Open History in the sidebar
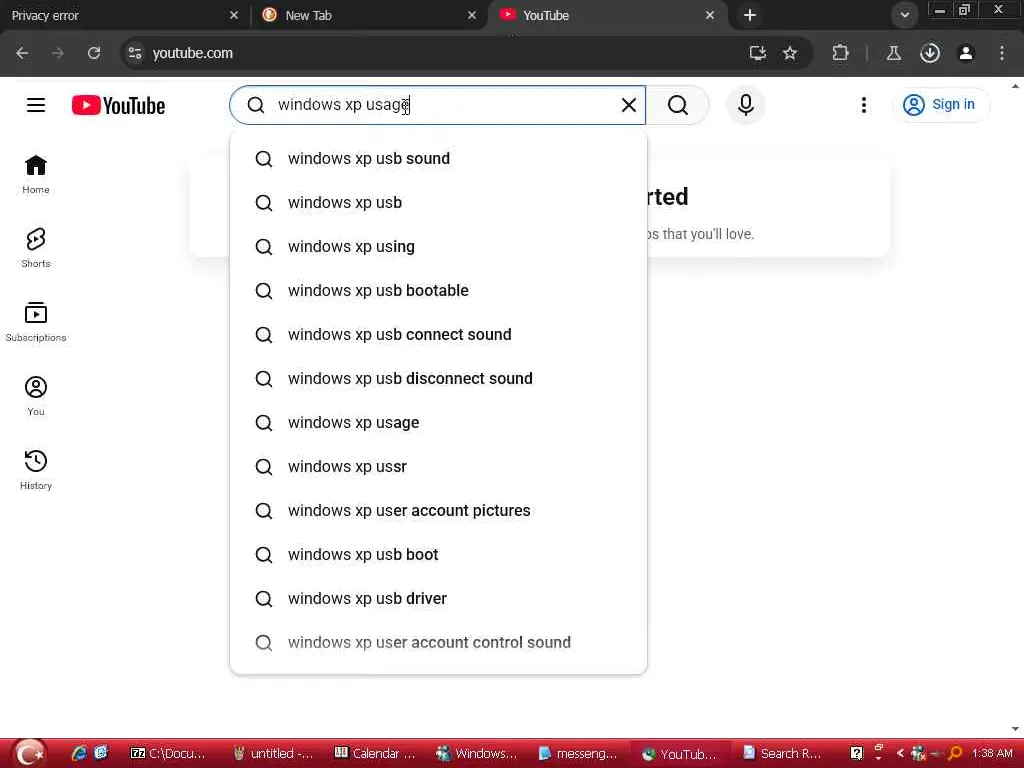The width and height of the screenshot is (1024, 768). point(36,470)
